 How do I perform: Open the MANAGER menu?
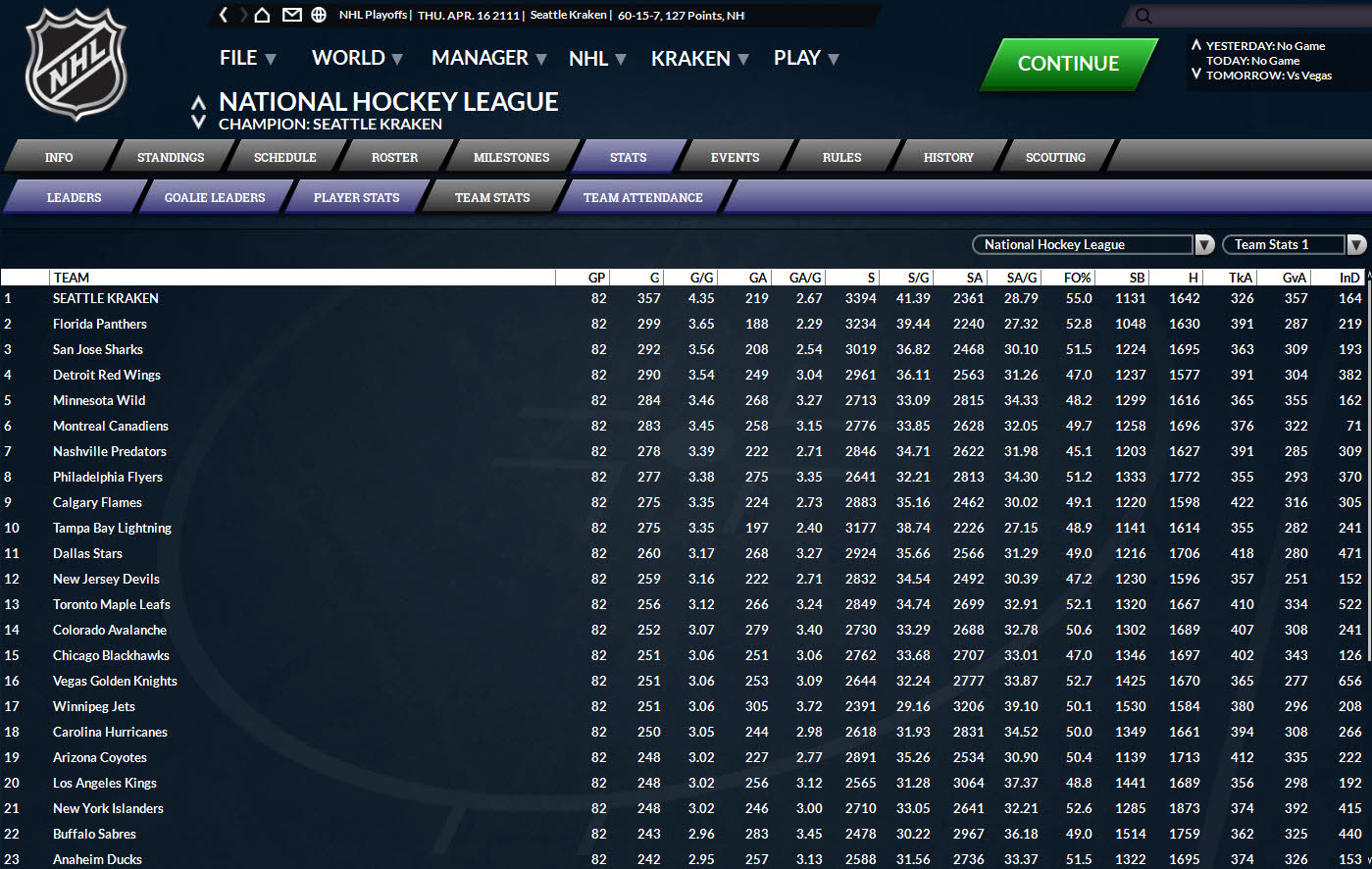pyautogui.click(x=488, y=59)
